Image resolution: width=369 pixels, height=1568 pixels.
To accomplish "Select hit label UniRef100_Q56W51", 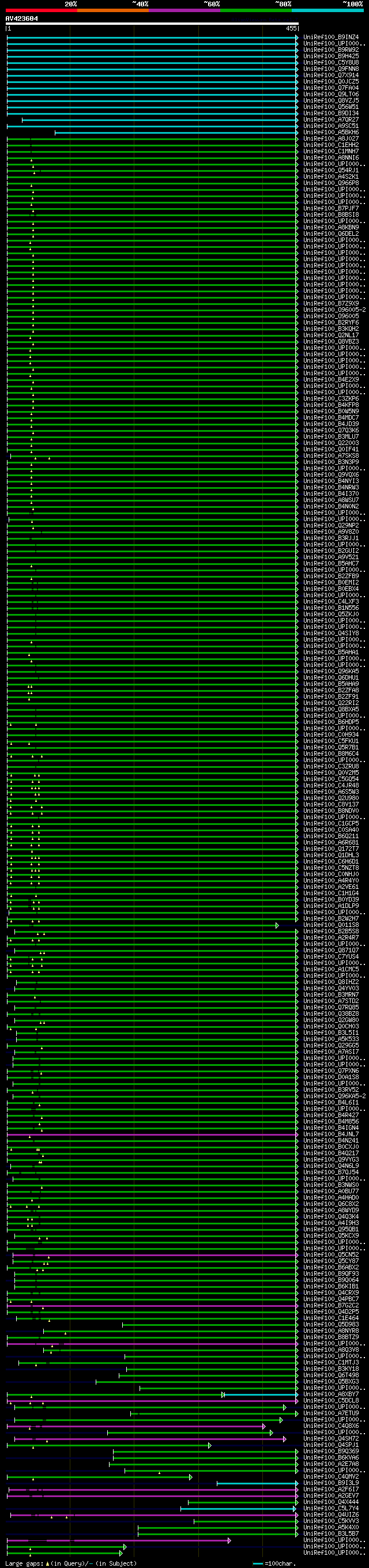I will pyautogui.click(x=332, y=107).
